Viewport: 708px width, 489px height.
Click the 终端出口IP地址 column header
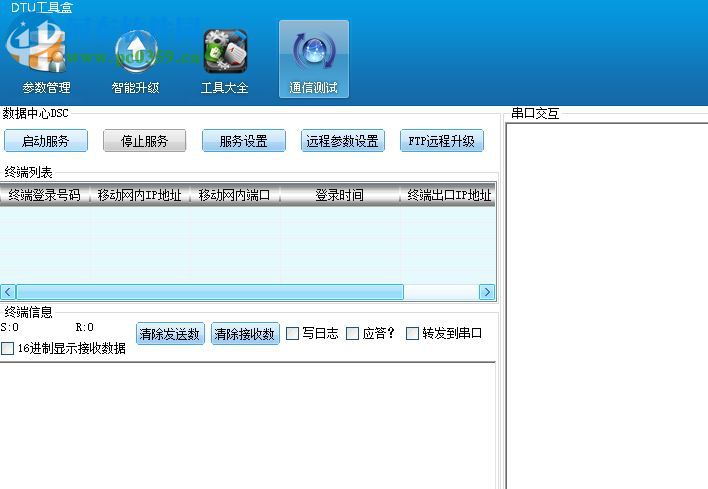pos(448,195)
